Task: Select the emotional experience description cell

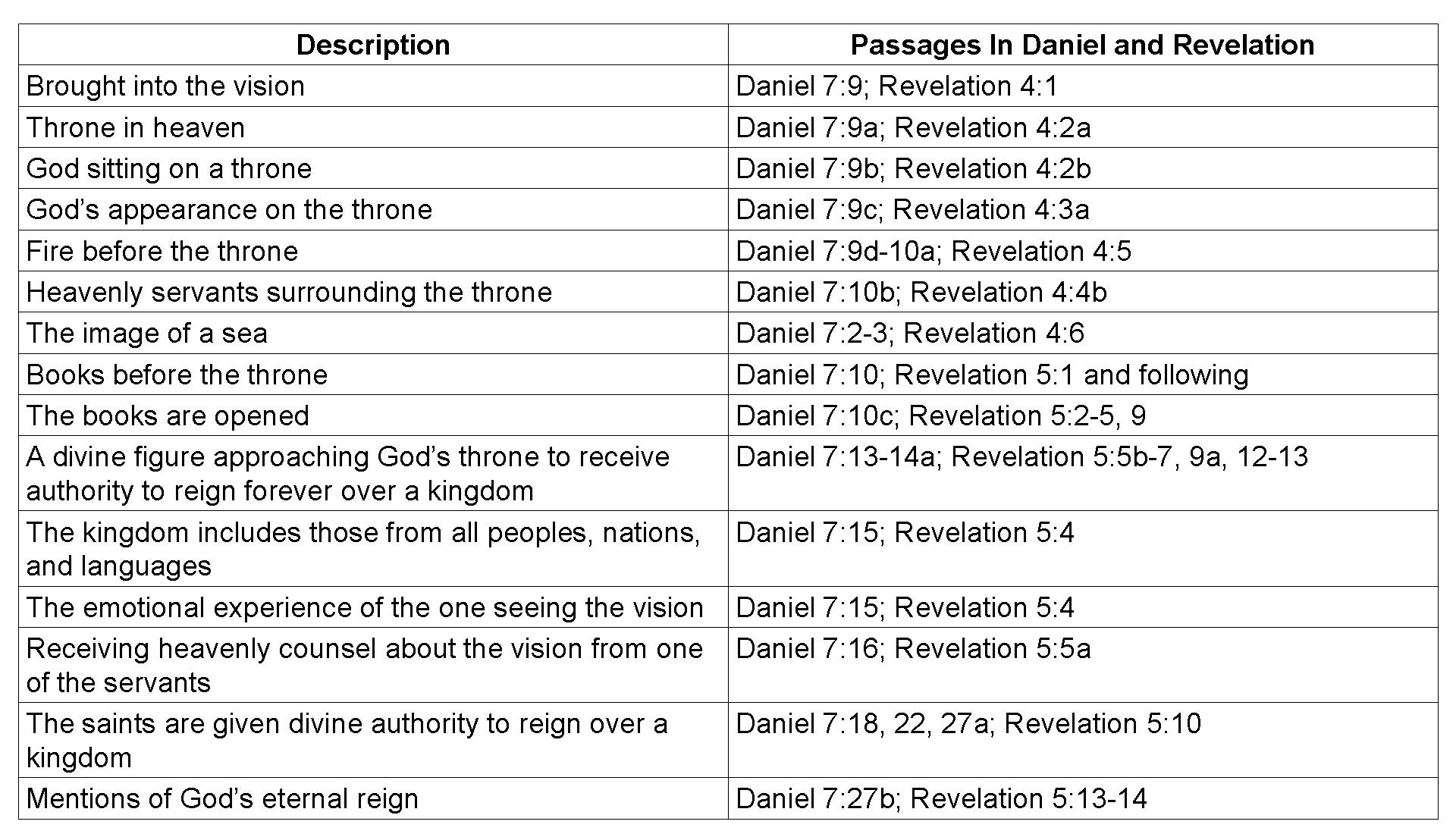Action: [x=365, y=607]
